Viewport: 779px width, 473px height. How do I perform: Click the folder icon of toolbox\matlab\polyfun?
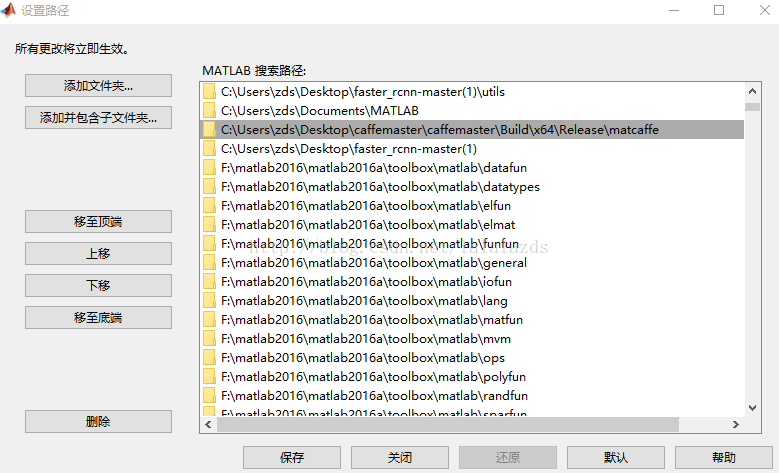click(209, 377)
